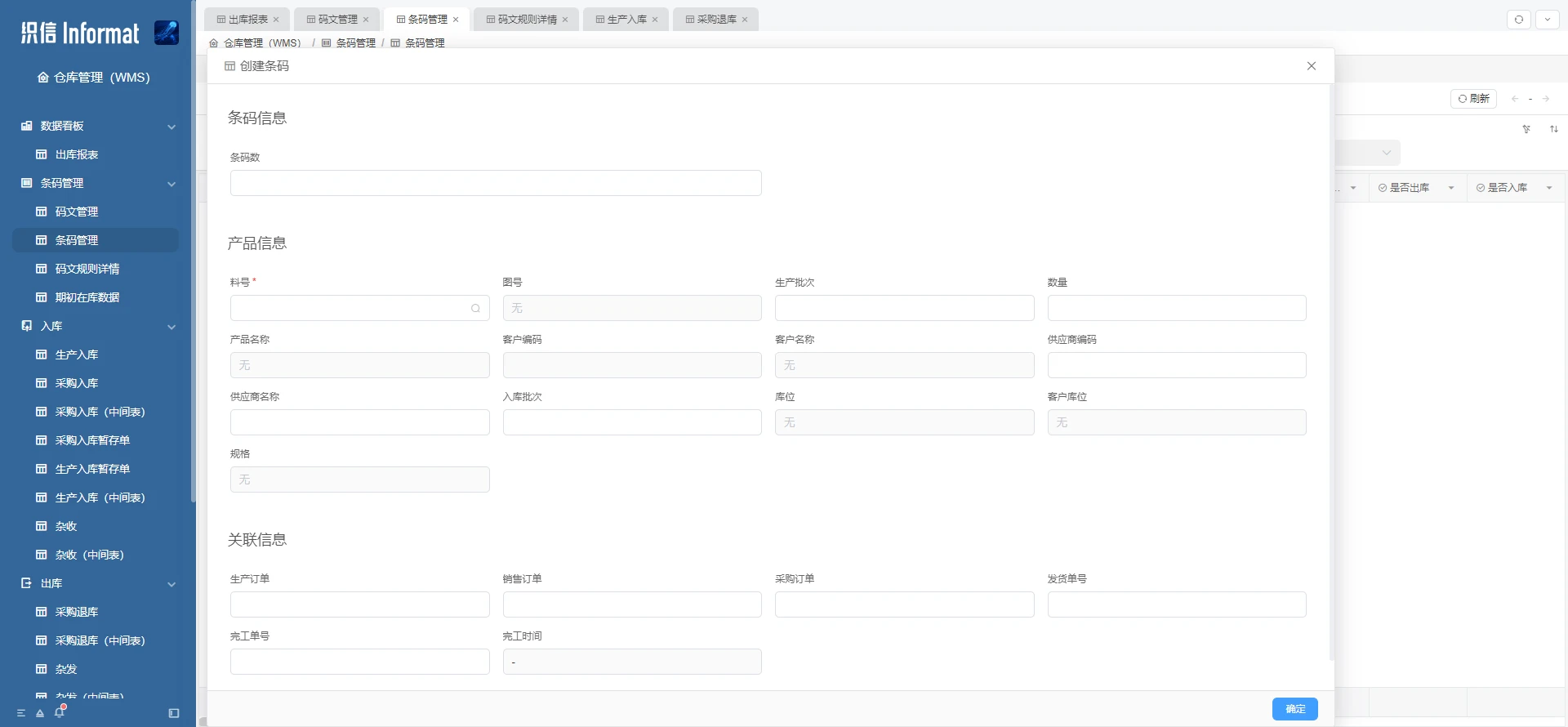Click the 完工单号 input field

360,662
